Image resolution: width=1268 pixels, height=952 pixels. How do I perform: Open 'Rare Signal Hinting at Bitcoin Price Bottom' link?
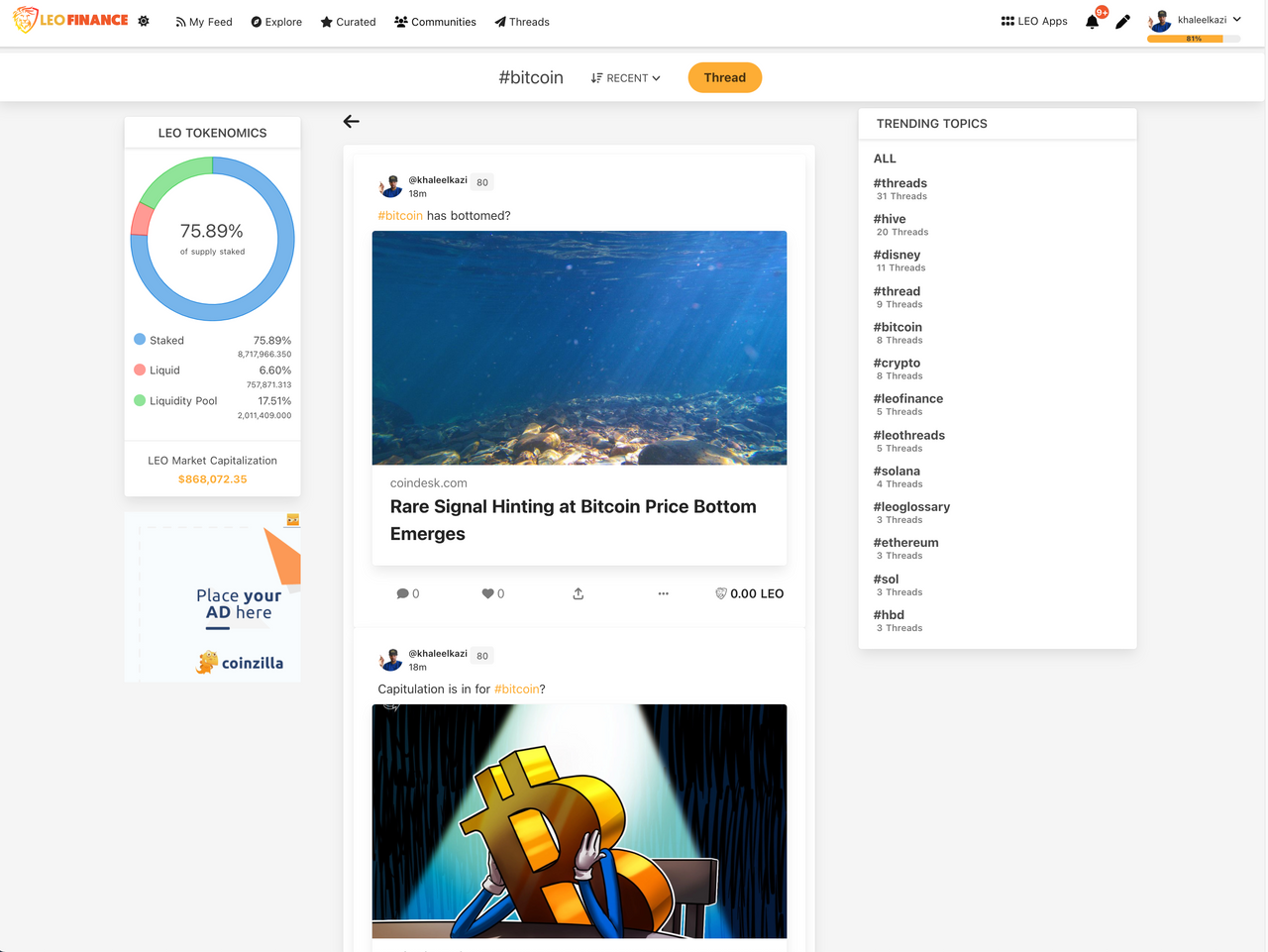573,520
